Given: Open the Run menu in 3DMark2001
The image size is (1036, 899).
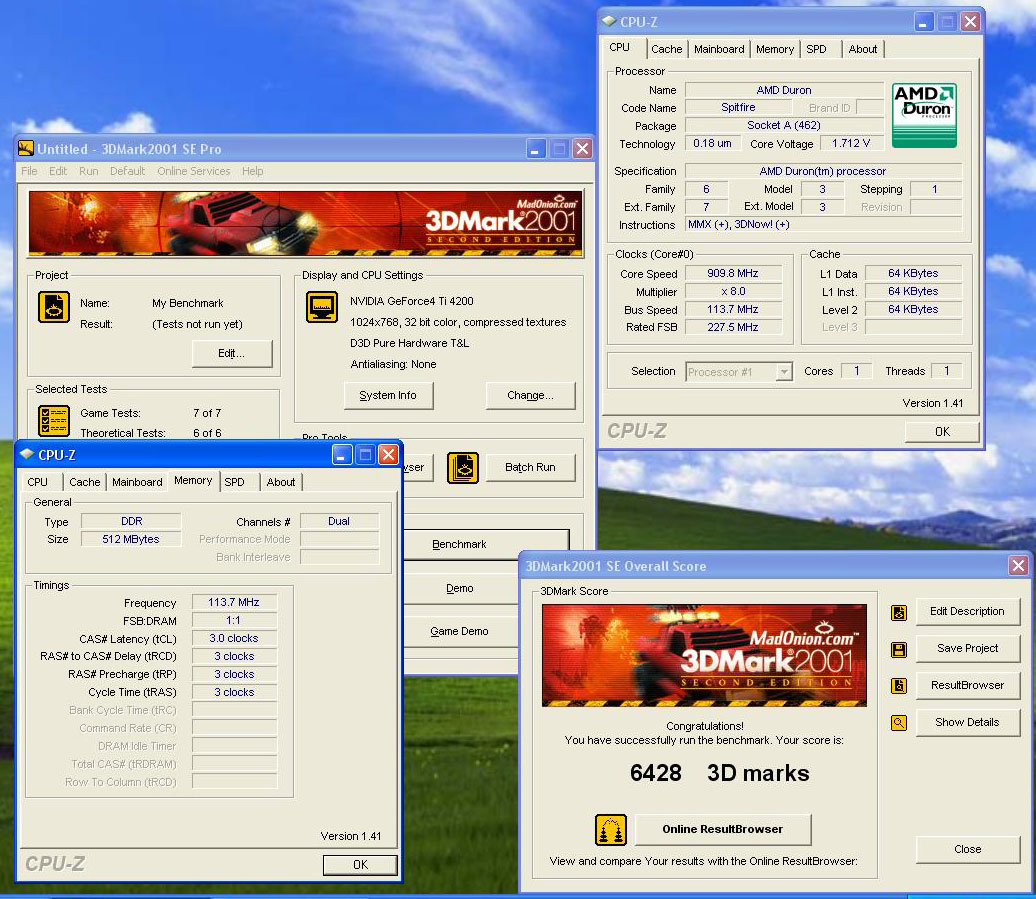Looking at the screenshot, I should 89,171.
